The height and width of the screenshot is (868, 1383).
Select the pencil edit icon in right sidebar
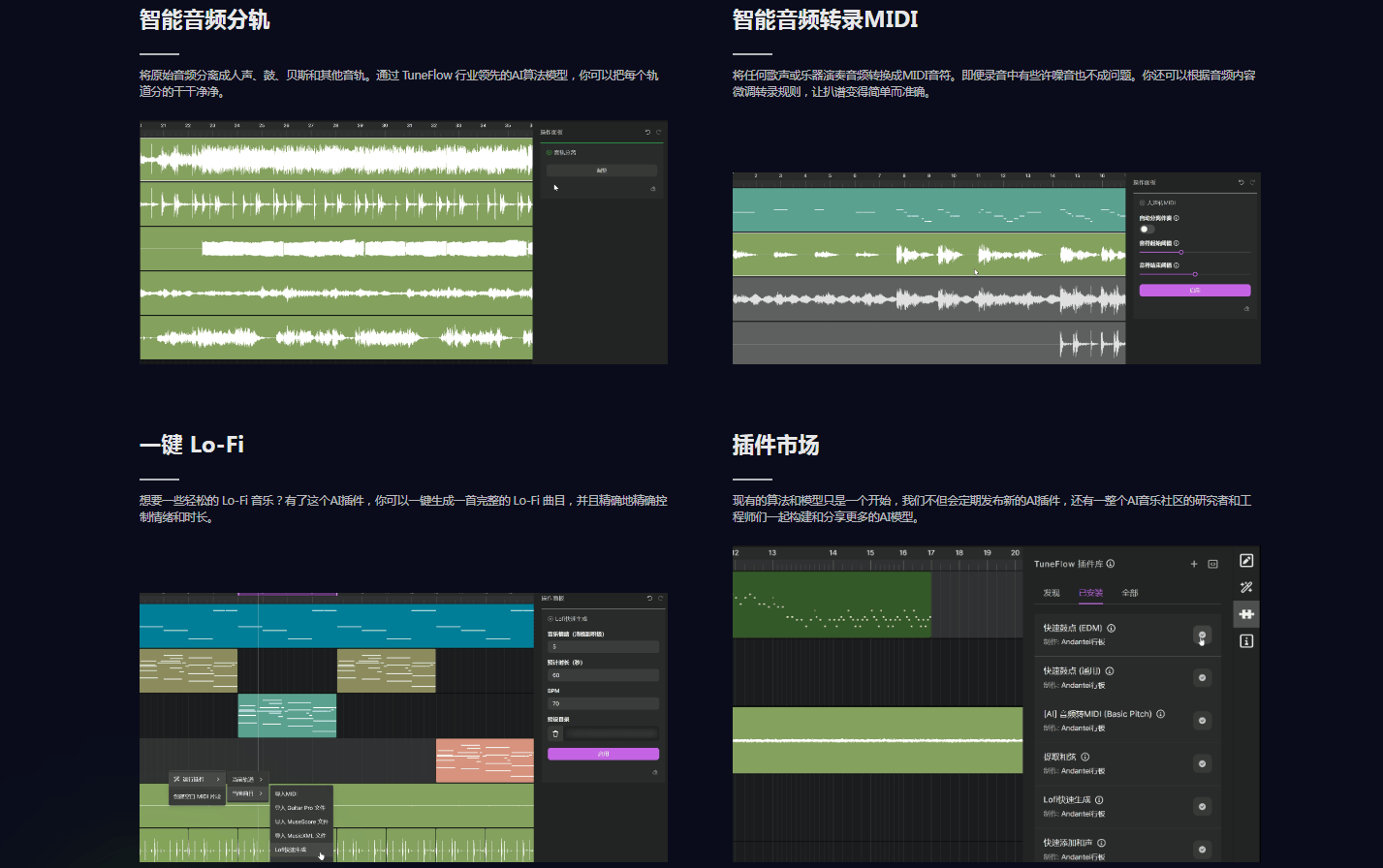(x=1246, y=560)
